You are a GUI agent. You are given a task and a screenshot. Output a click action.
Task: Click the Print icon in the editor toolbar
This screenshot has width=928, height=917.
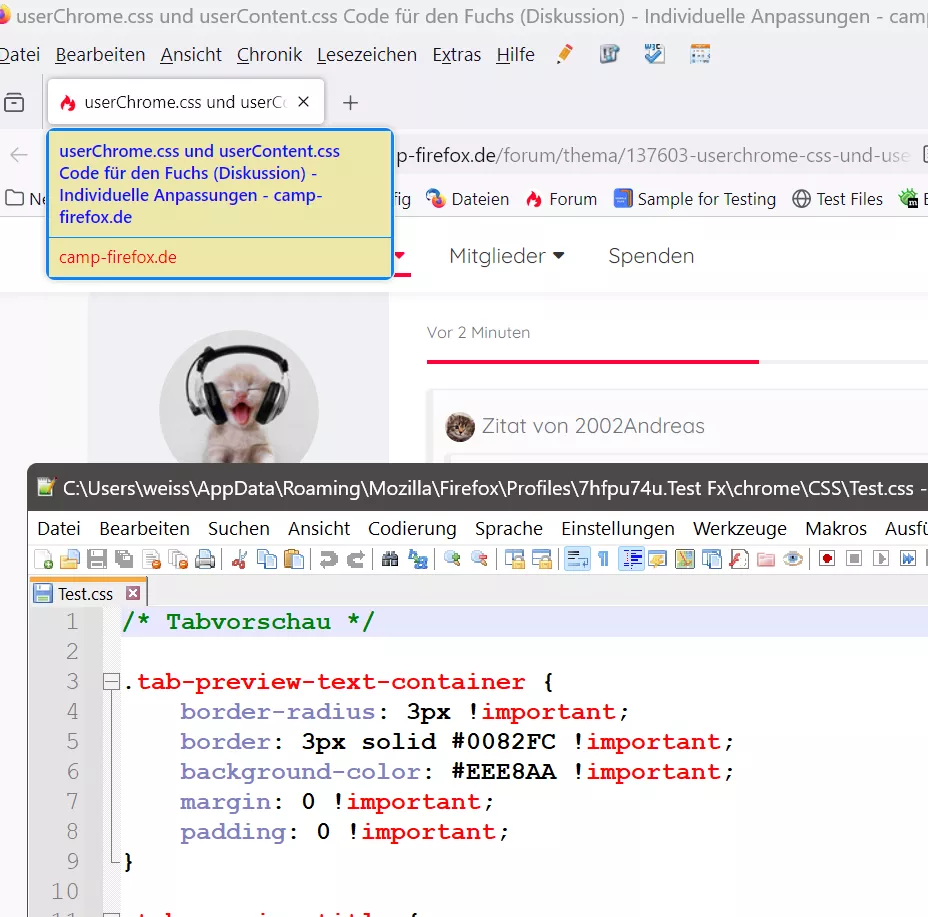(x=205, y=559)
